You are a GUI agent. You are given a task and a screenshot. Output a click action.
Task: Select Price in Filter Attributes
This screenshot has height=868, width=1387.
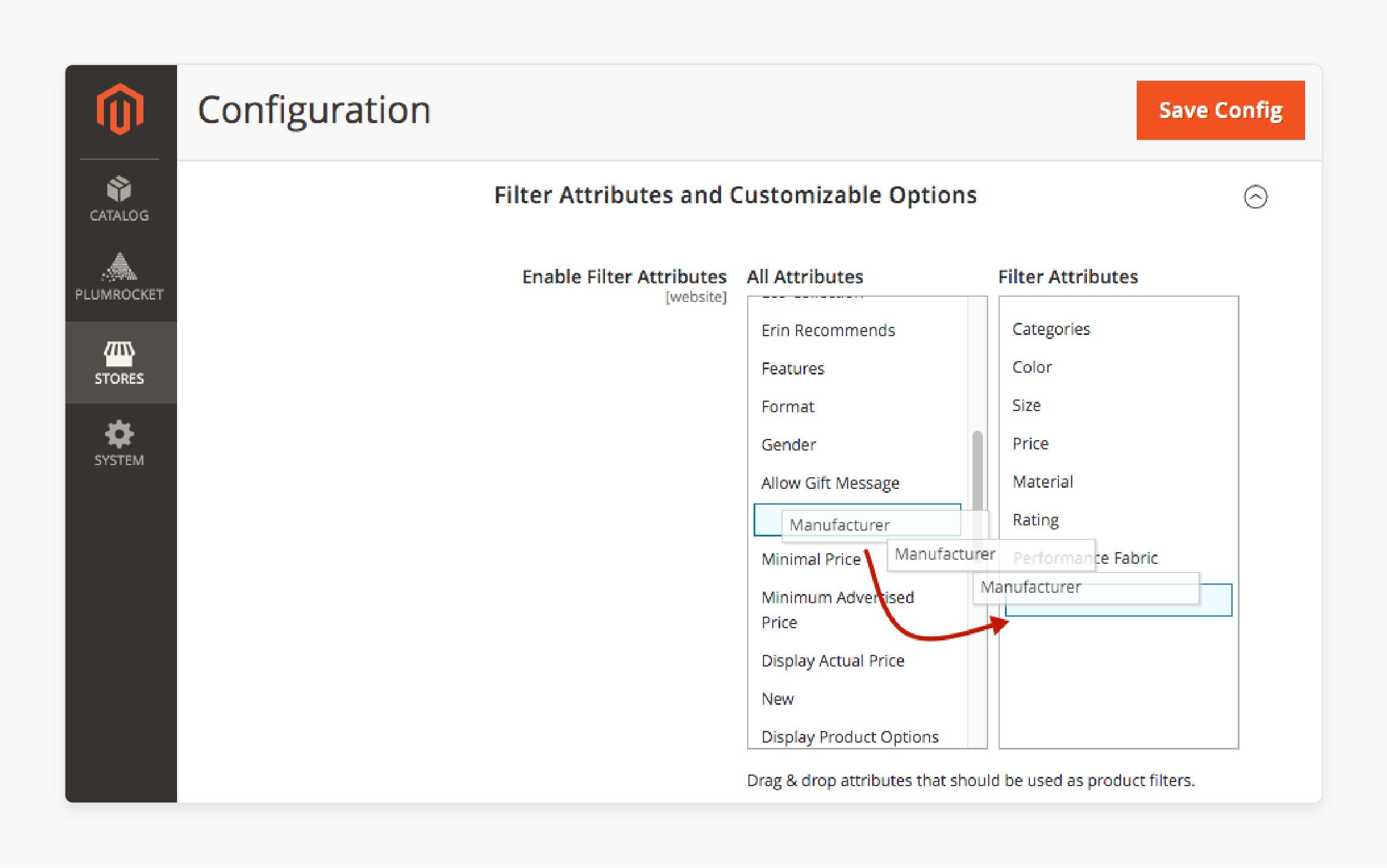[1030, 444]
